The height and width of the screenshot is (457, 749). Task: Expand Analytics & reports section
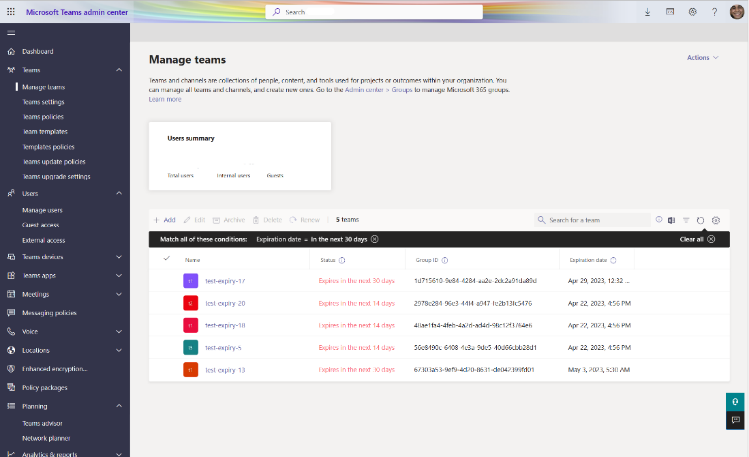click(x=119, y=454)
